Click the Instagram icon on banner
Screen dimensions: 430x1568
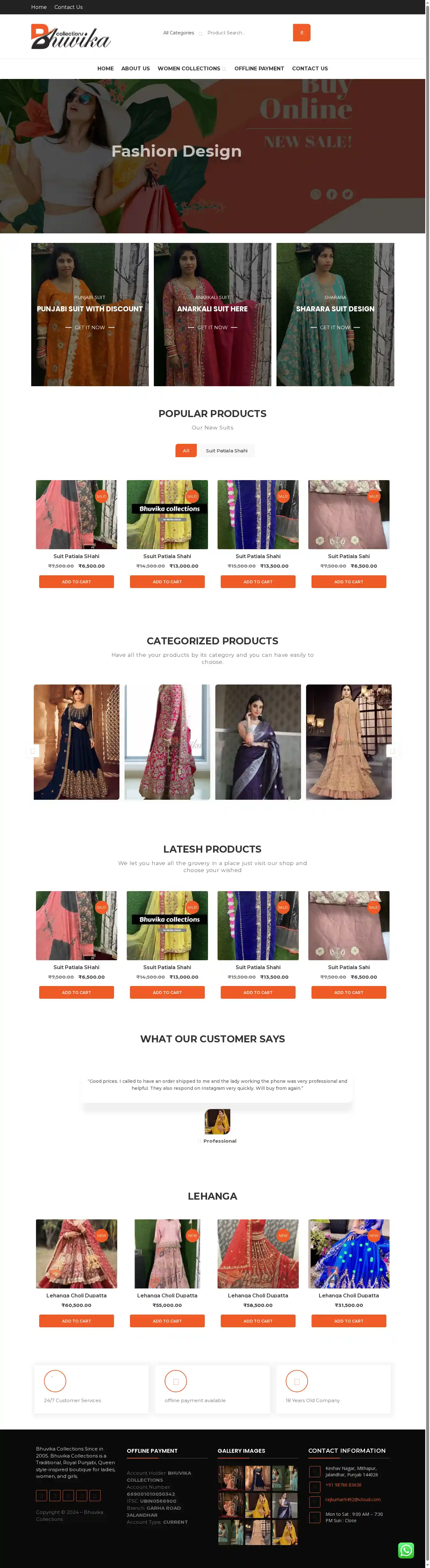coord(316,194)
